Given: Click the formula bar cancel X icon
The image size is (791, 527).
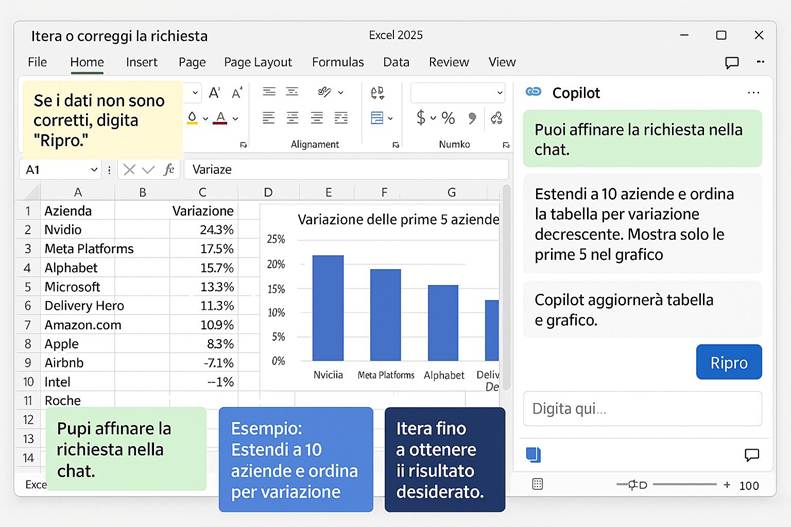Looking at the screenshot, I should pos(130,169).
